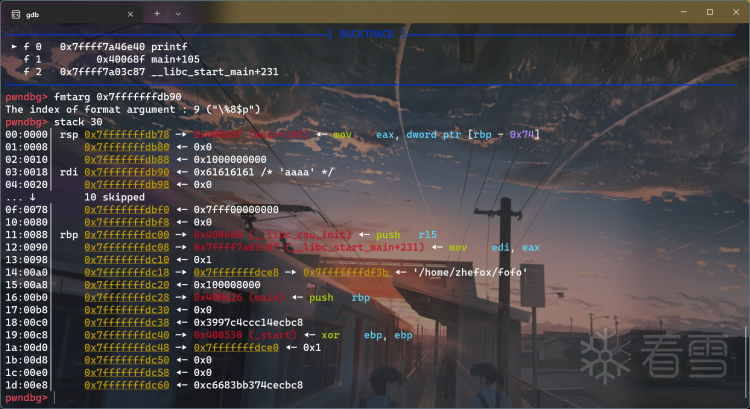Viewport: 750px width, 409px height.
Task: Click the 0x400530 (_start) value
Action: click(x=245, y=335)
